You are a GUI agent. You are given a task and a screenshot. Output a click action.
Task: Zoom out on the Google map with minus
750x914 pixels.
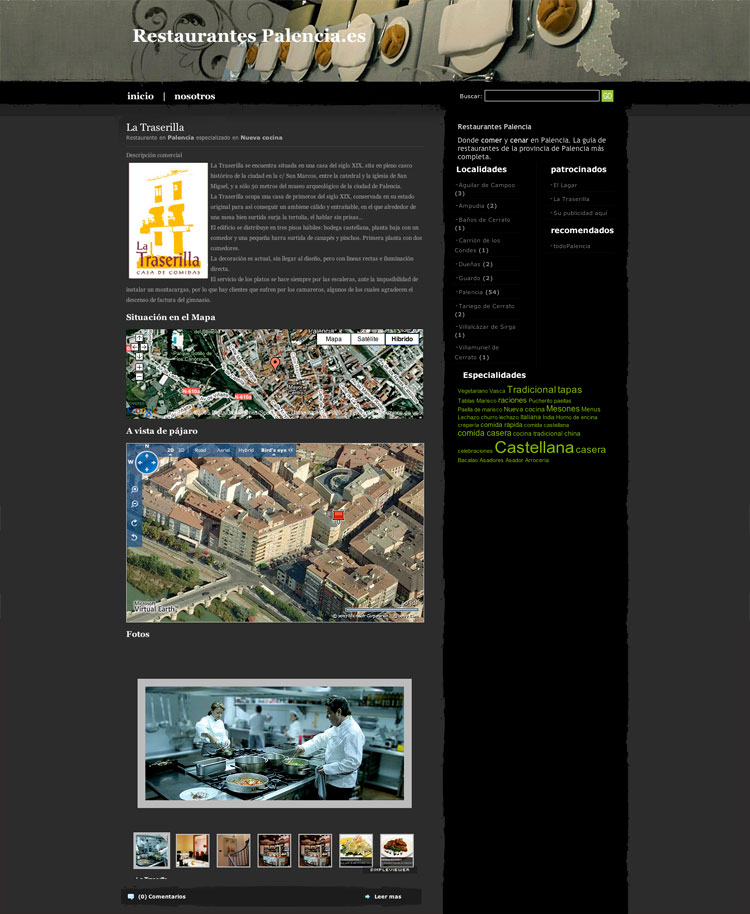[139, 377]
